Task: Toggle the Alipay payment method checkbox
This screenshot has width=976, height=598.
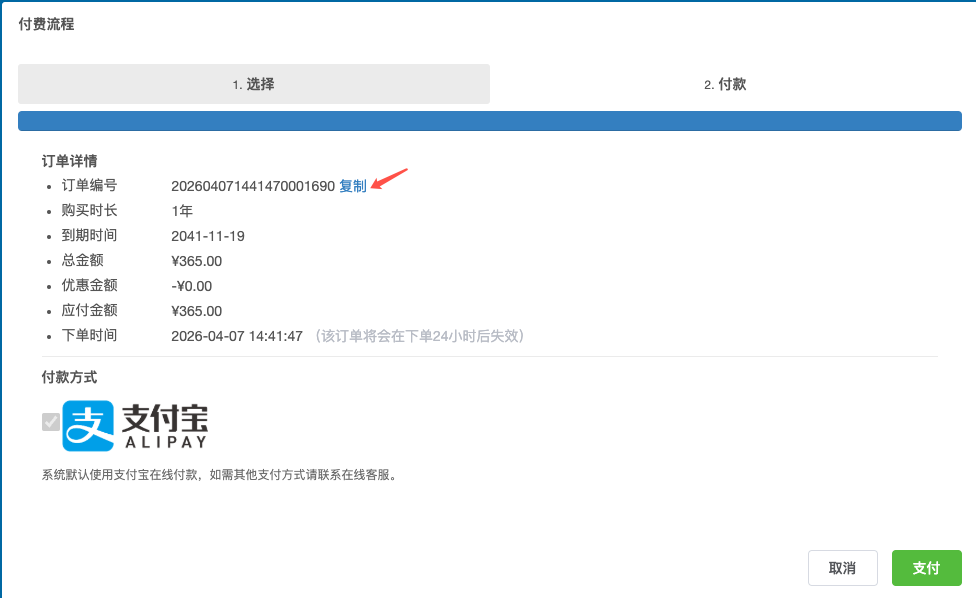Action: click(x=50, y=422)
